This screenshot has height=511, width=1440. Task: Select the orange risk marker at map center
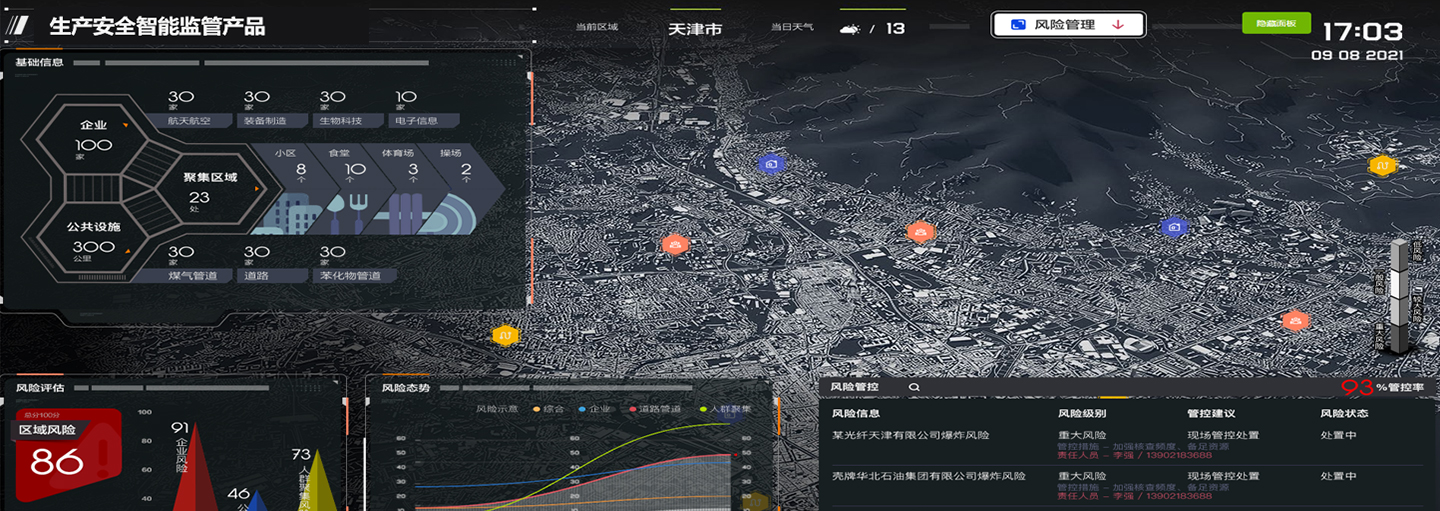[x=920, y=232]
